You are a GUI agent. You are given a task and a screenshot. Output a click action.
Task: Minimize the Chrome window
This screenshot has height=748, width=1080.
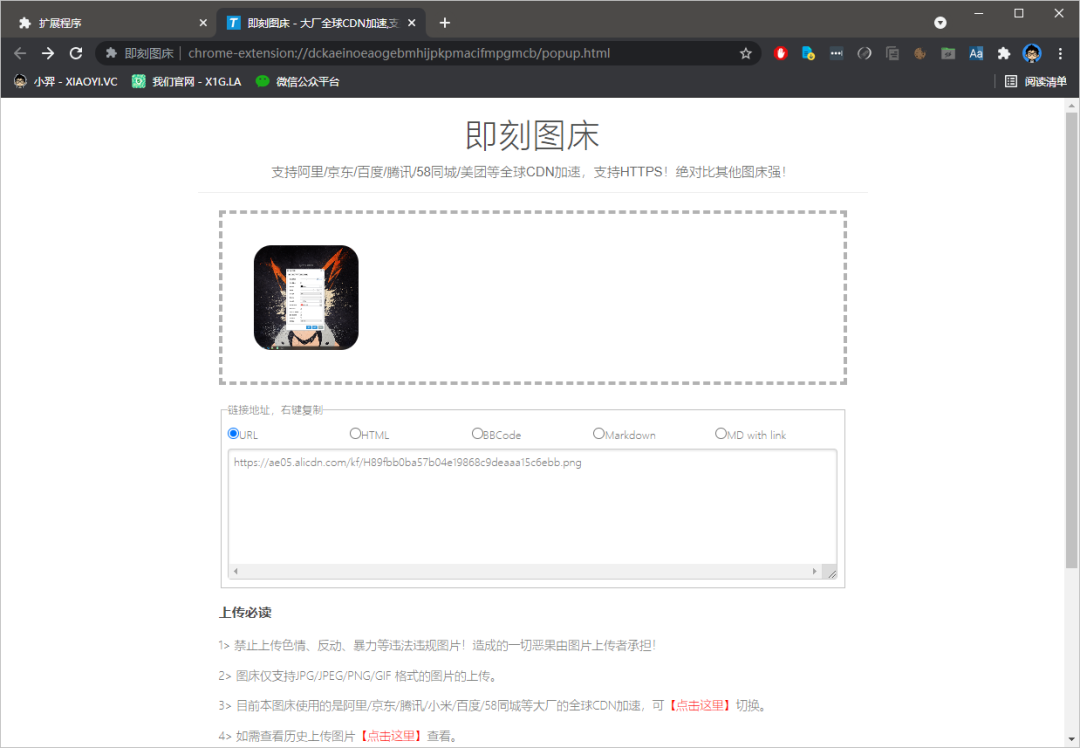(979, 13)
